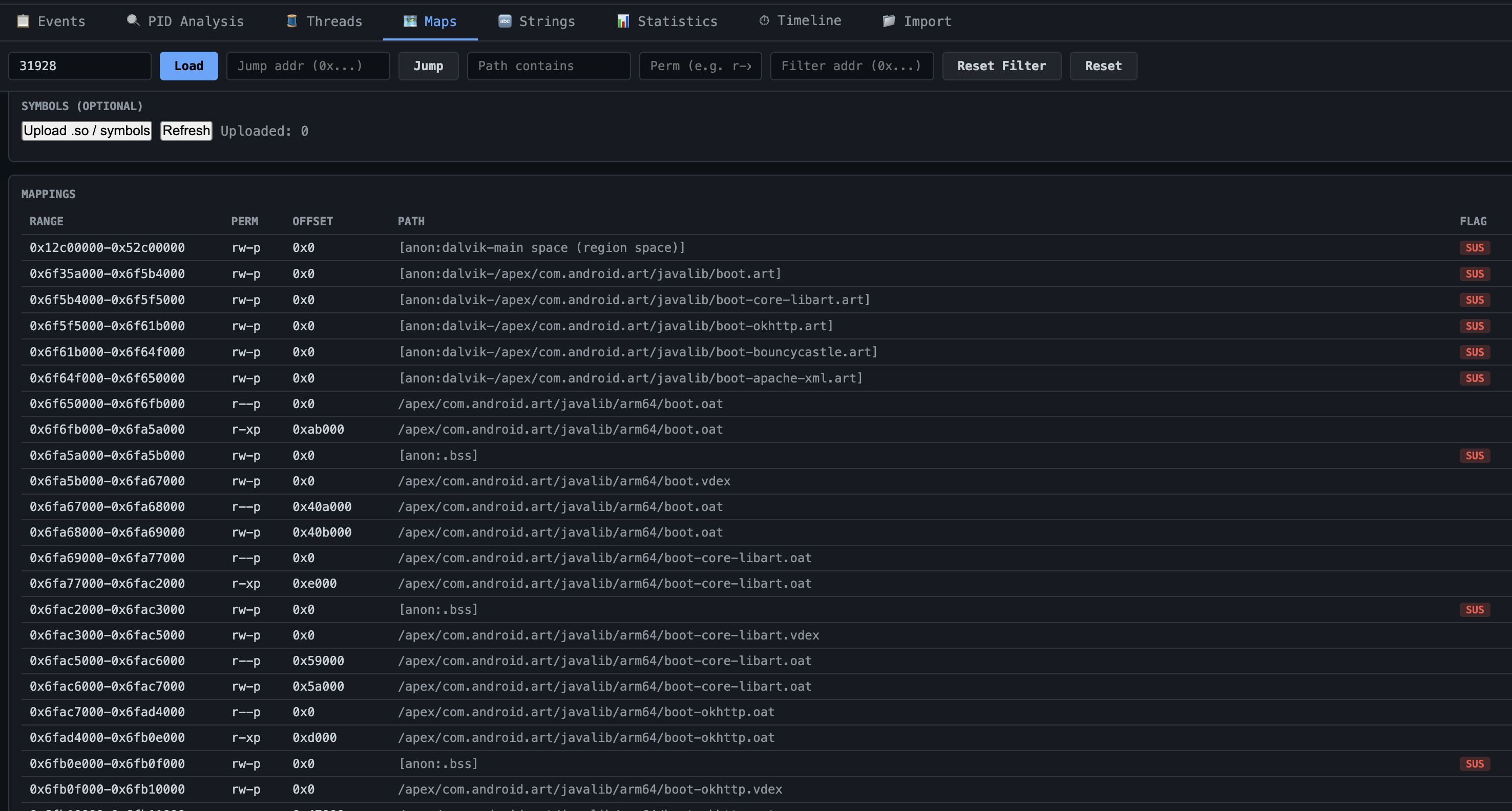The width and height of the screenshot is (1512, 811).
Task: Click the folder icon on Import tab
Action: tap(889, 21)
